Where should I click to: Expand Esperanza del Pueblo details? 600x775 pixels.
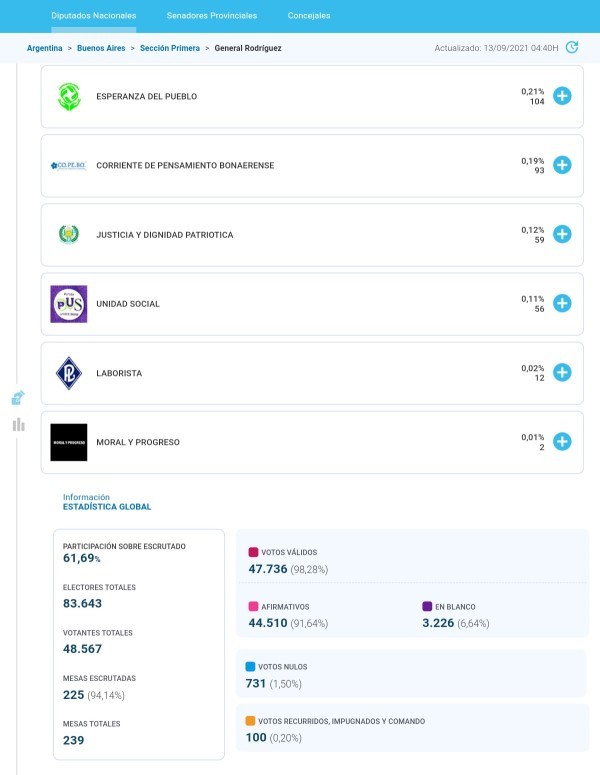point(562,96)
